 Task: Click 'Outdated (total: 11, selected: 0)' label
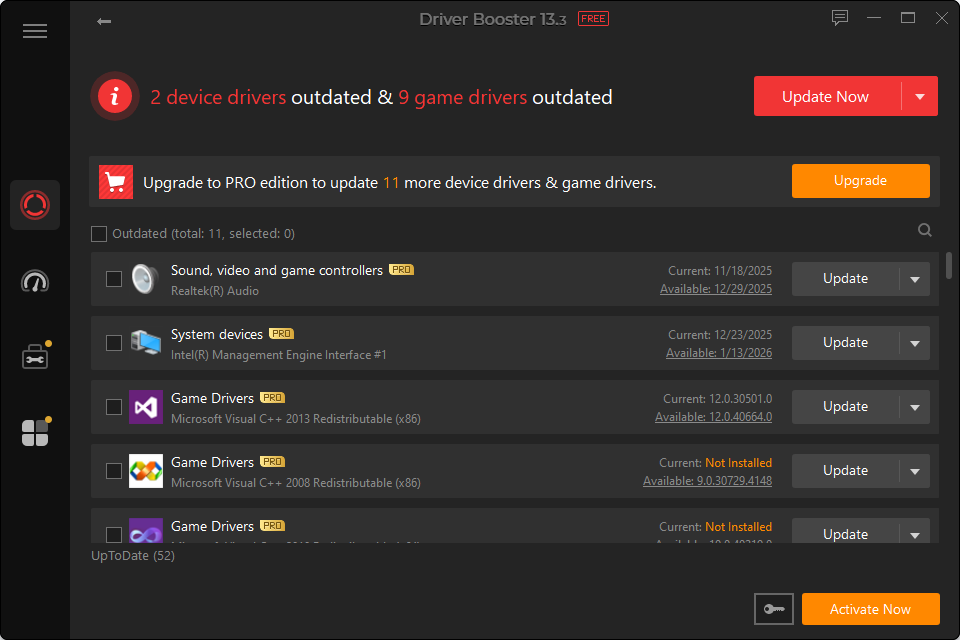[x=203, y=234]
